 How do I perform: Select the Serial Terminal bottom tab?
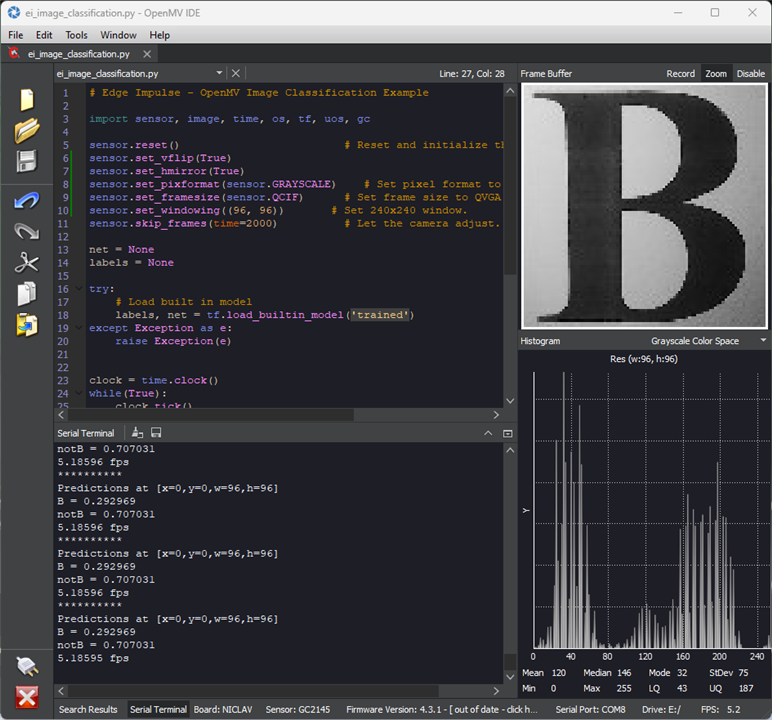tap(158, 710)
